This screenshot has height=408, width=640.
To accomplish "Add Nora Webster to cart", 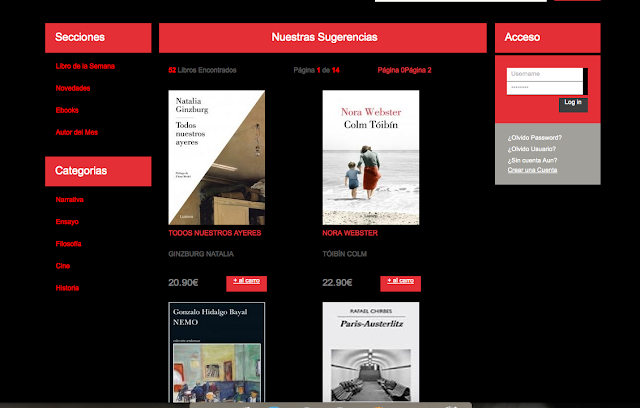I will coord(400,284).
